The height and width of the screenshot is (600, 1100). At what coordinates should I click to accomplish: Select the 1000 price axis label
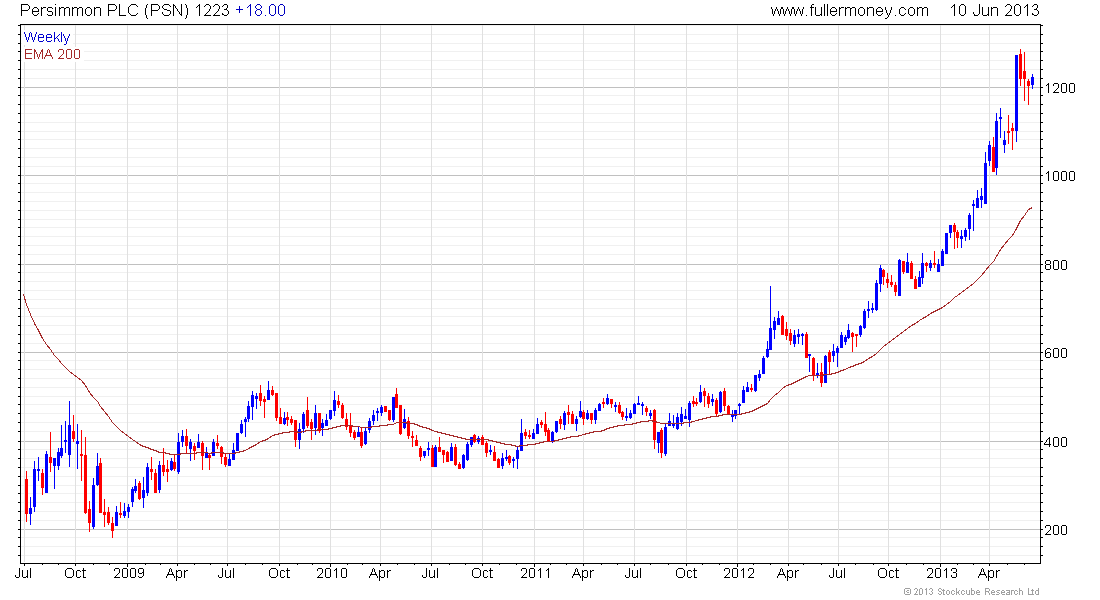1060,176
